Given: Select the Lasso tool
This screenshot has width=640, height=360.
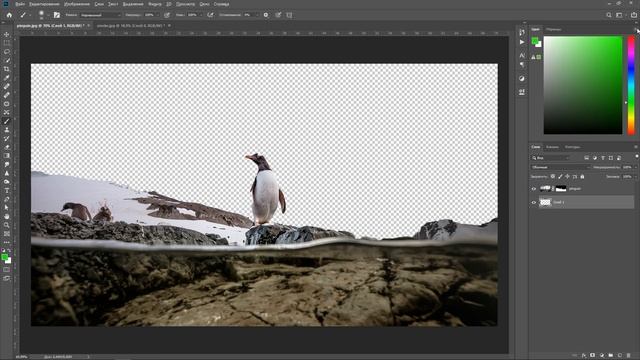Looking at the screenshot, I should (7, 52).
